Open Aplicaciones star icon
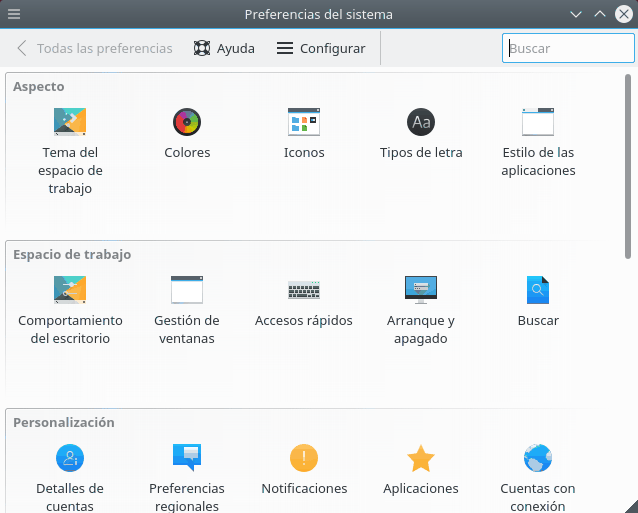This screenshot has width=638, height=513. [421, 458]
